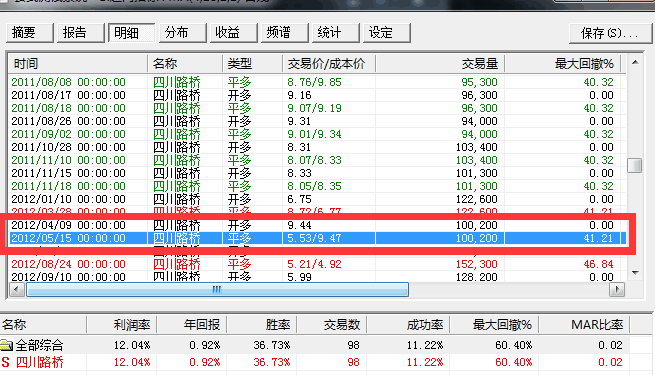Image resolution: width=655 pixels, height=375 pixels.
Task: Click the vertical scrollbar thumb
Action: pyautogui.click(x=635, y=165)
